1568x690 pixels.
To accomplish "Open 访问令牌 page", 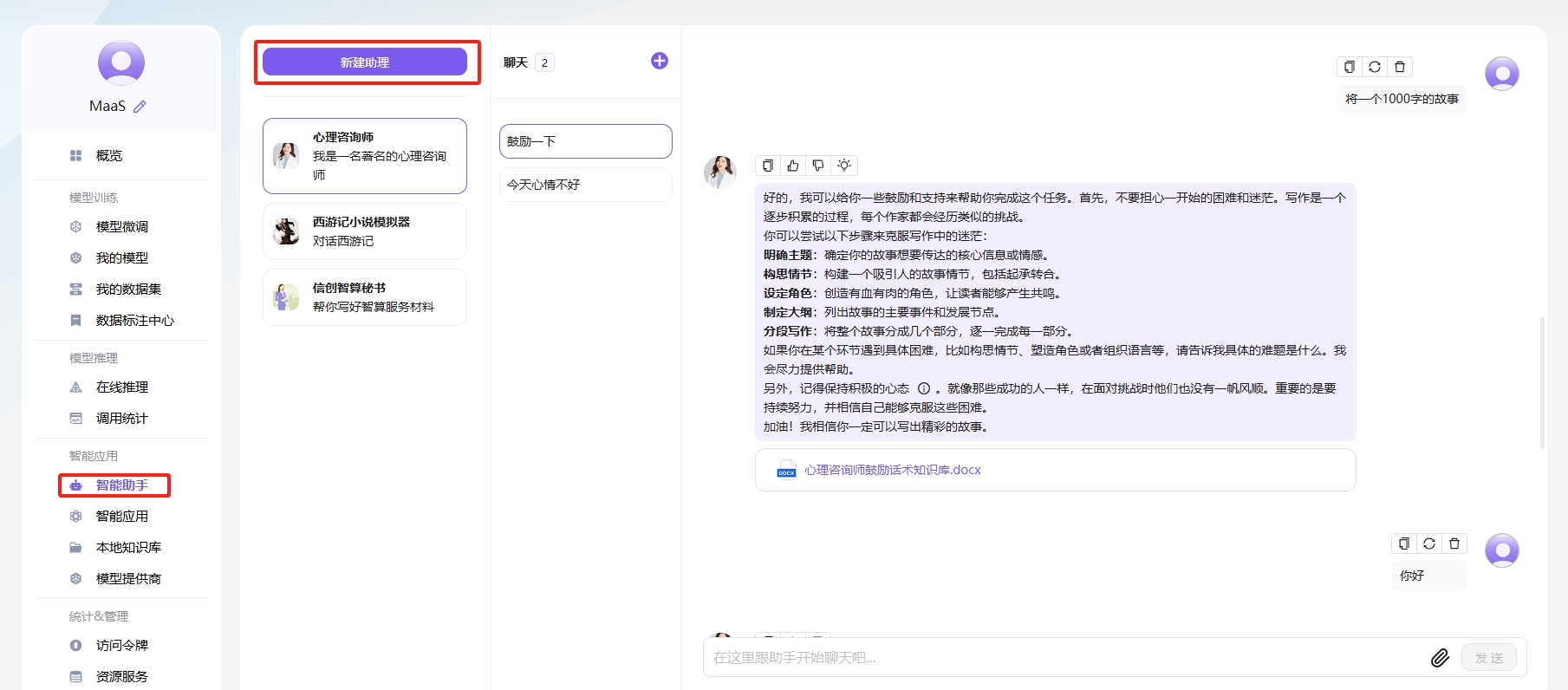I will click(x=121, y=645).
